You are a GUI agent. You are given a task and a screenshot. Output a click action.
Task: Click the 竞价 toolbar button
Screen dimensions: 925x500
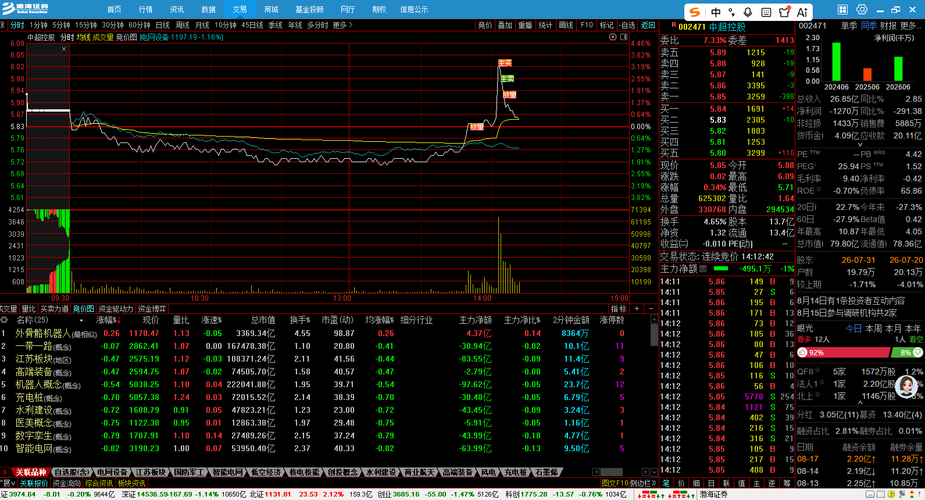[484, 25]
